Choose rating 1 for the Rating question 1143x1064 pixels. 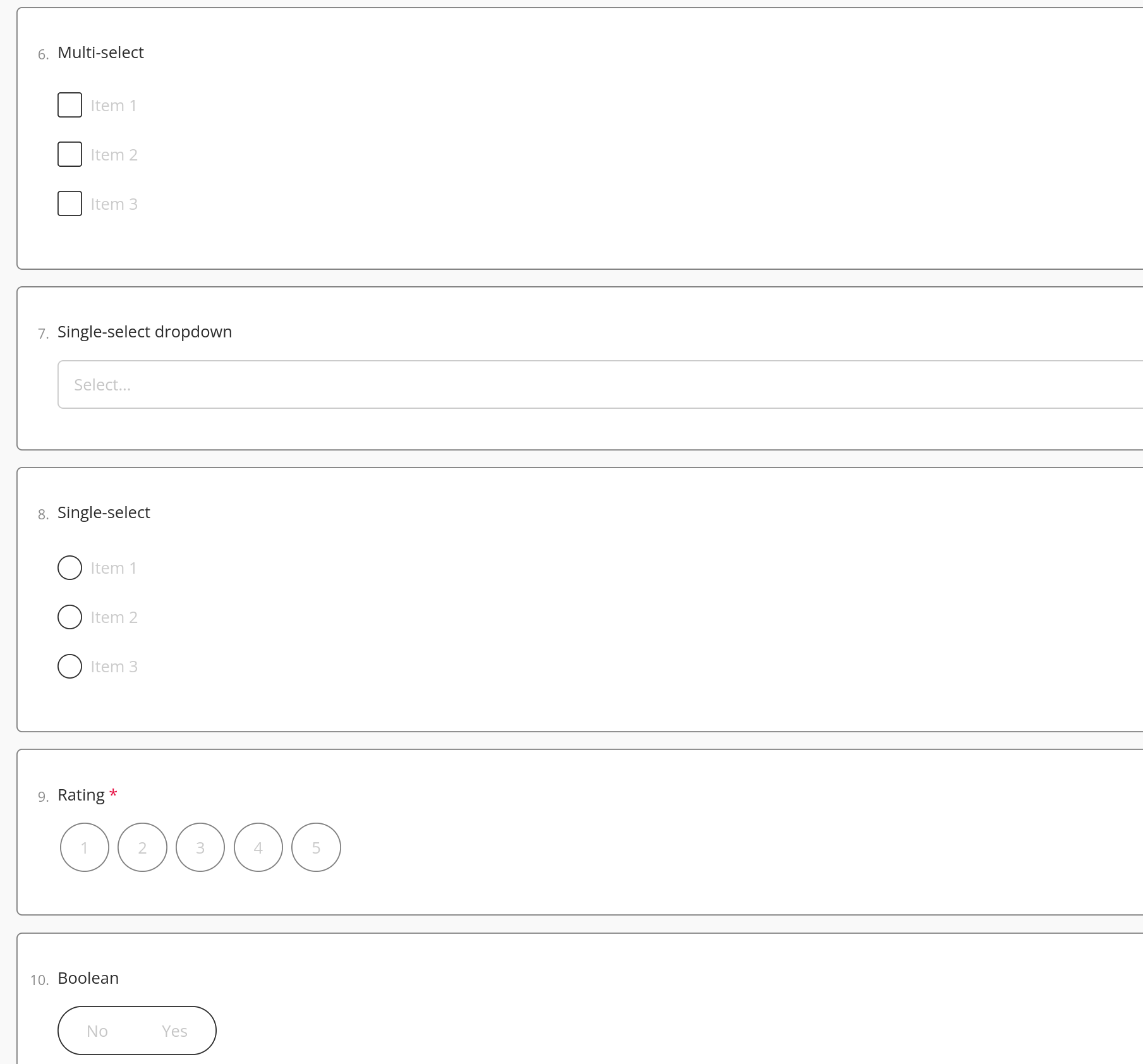[x=84, y=847]
